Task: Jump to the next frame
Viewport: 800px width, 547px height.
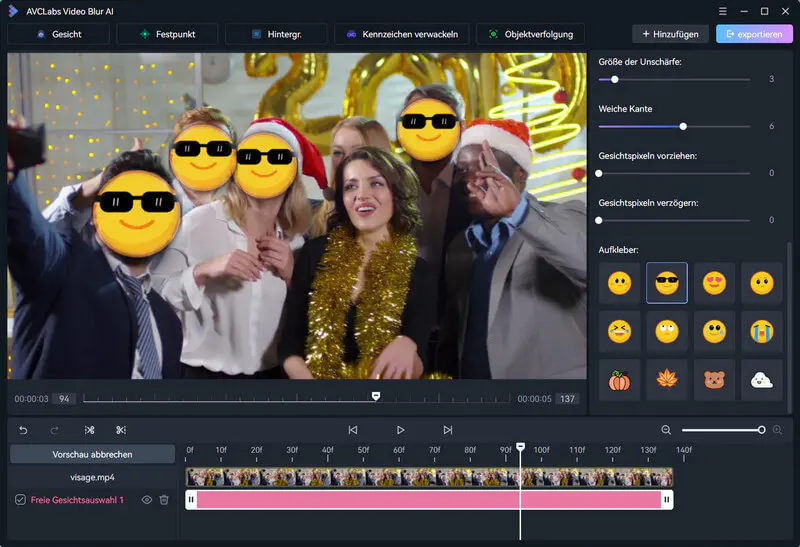Action: 447,430
